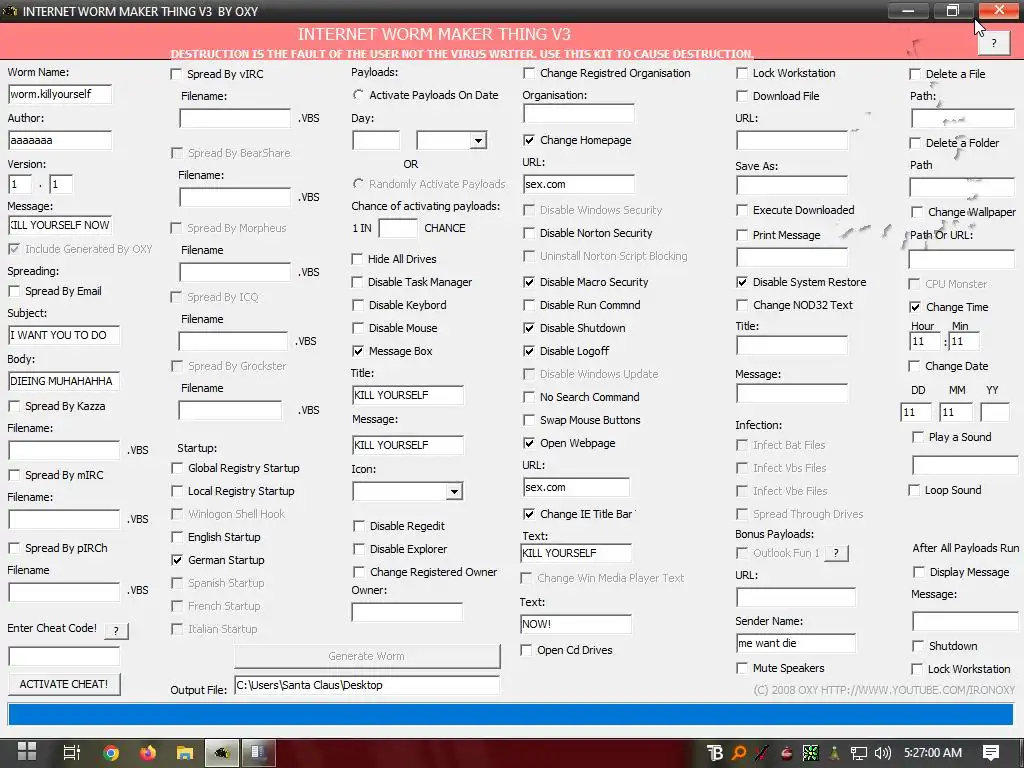The height and width of the screenshot is (768, 1024).
Task: Click the help button beside Outlook Fun 1
Action: point(836,553)
